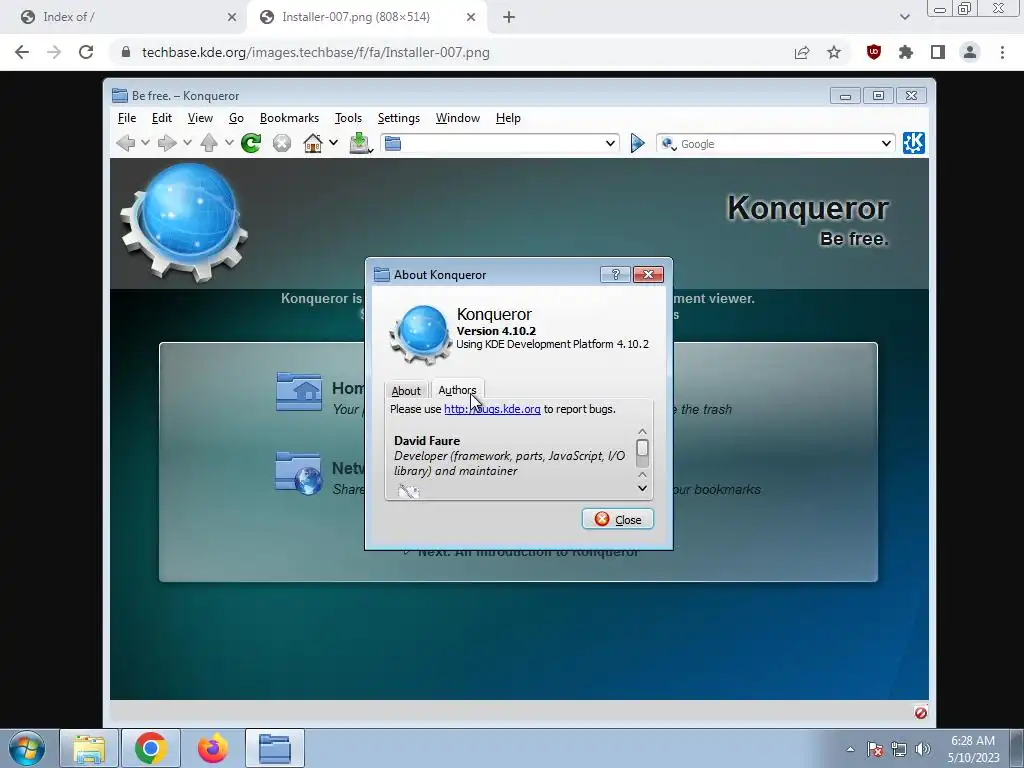The image size is (1024, 768).
Task: Click the About dialog's question mark help button
Action: [x=615, y=274]
